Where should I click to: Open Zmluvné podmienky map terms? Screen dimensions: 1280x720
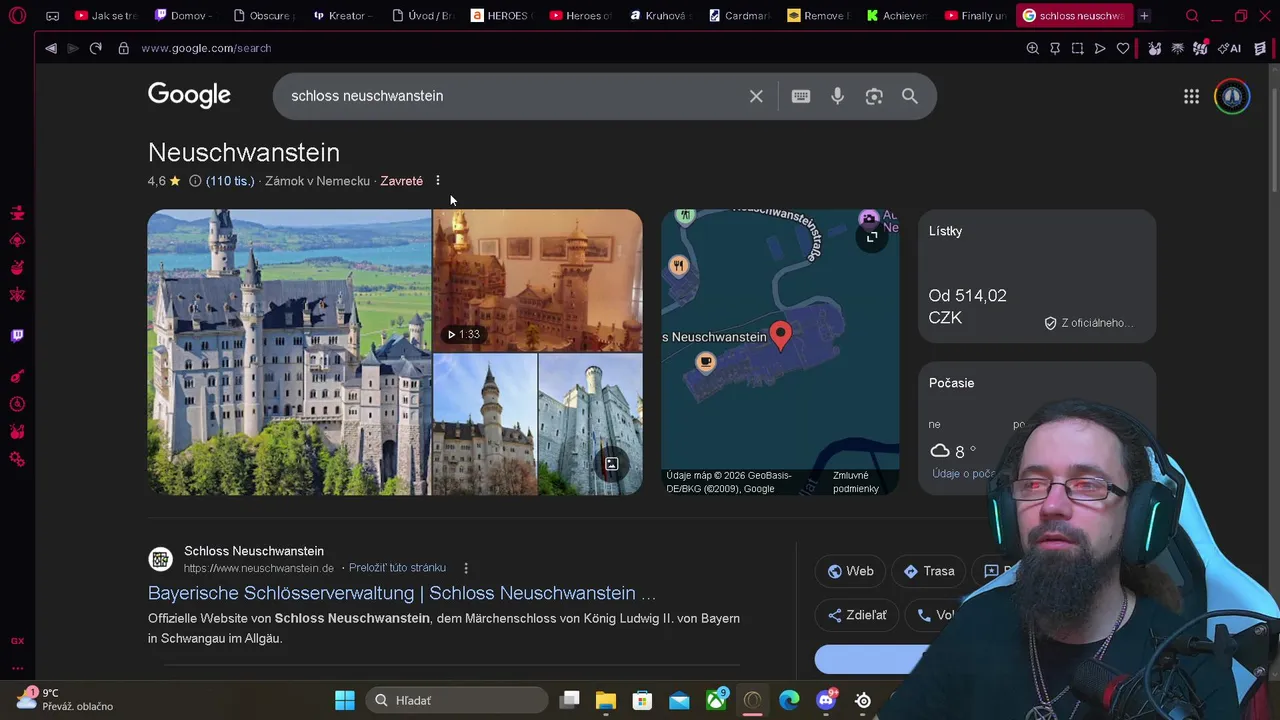[856, 482]
